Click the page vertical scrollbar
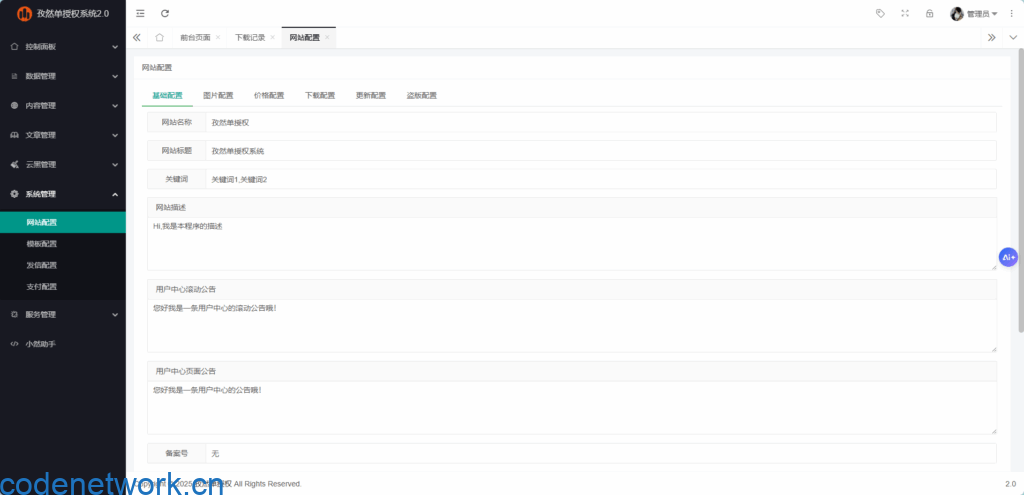 tap(1020, 200)
